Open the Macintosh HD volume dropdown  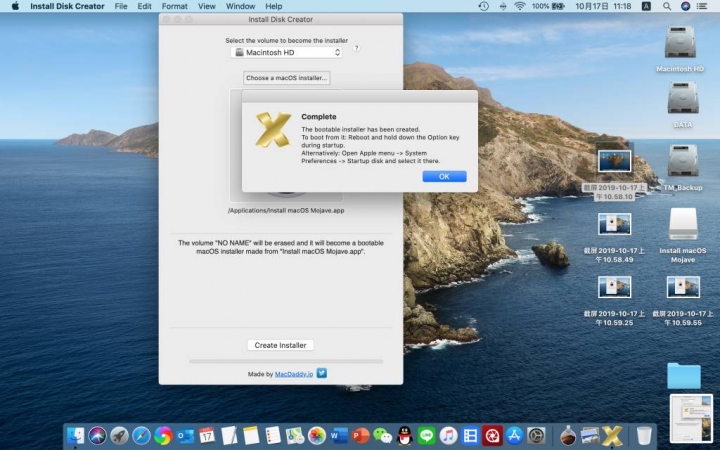click(x=287, y=52)
